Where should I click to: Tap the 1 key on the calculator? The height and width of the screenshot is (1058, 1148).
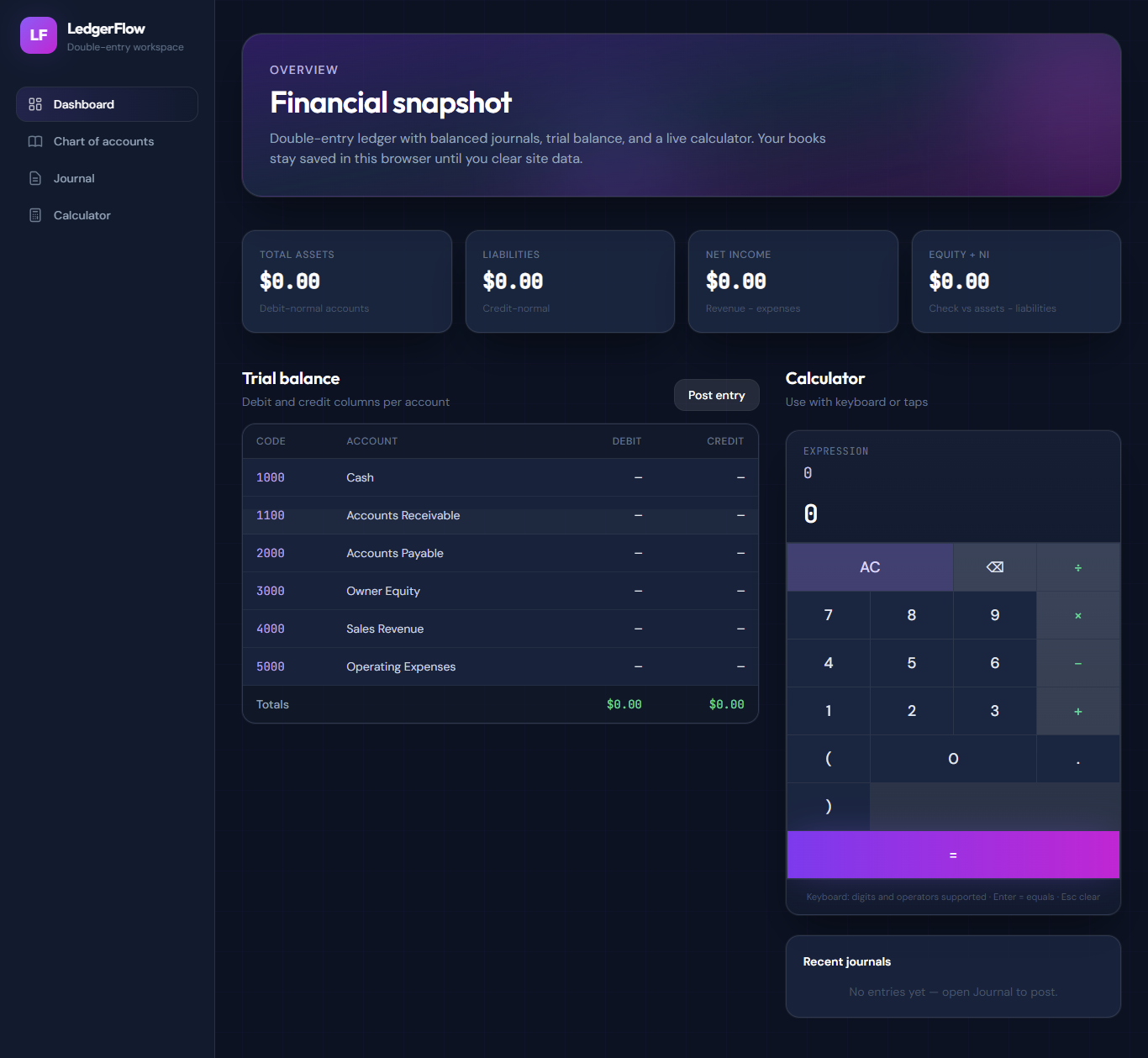(829, 711)
